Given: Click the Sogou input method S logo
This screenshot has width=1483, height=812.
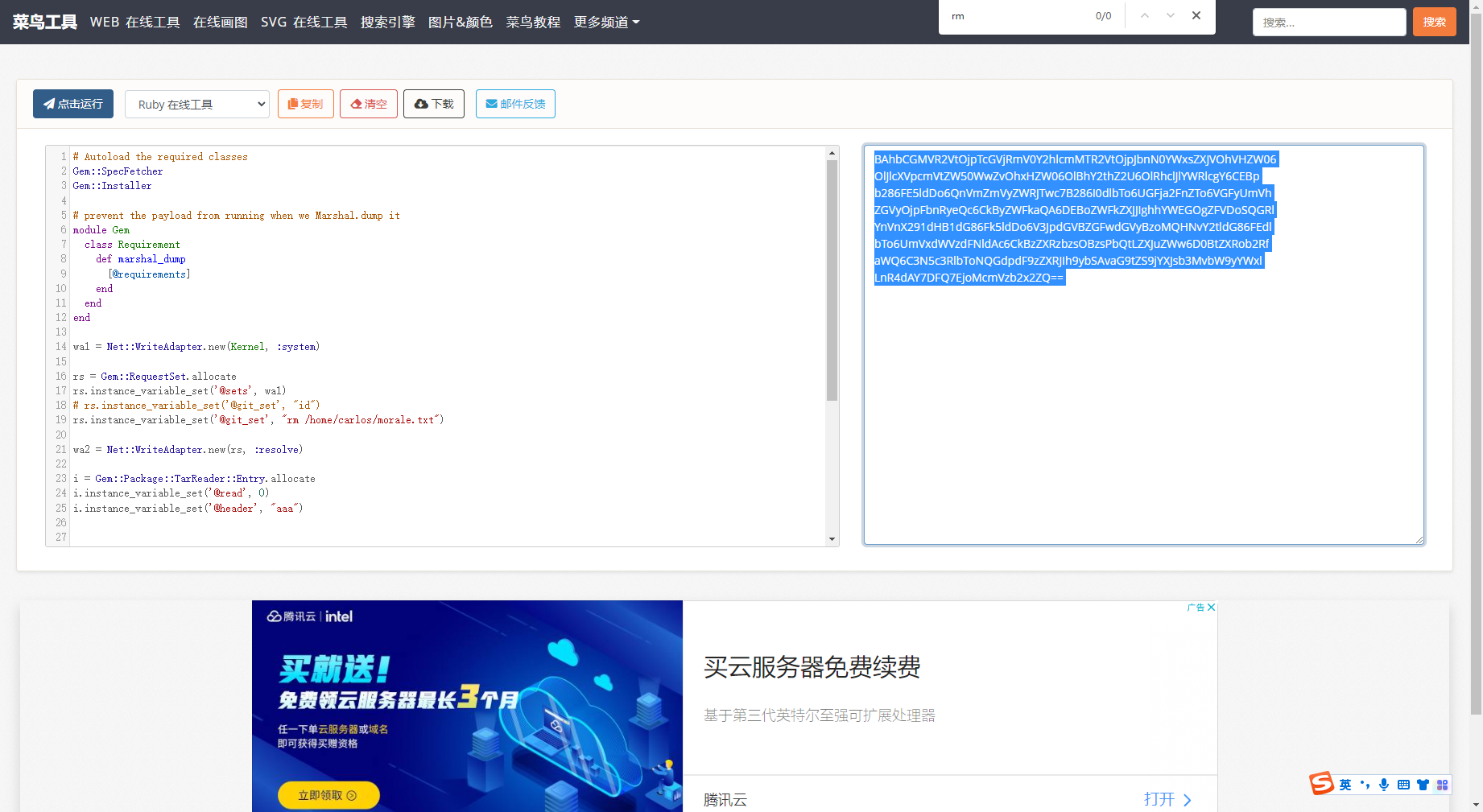Looking at the screenshot, I should coord(1321,783).
